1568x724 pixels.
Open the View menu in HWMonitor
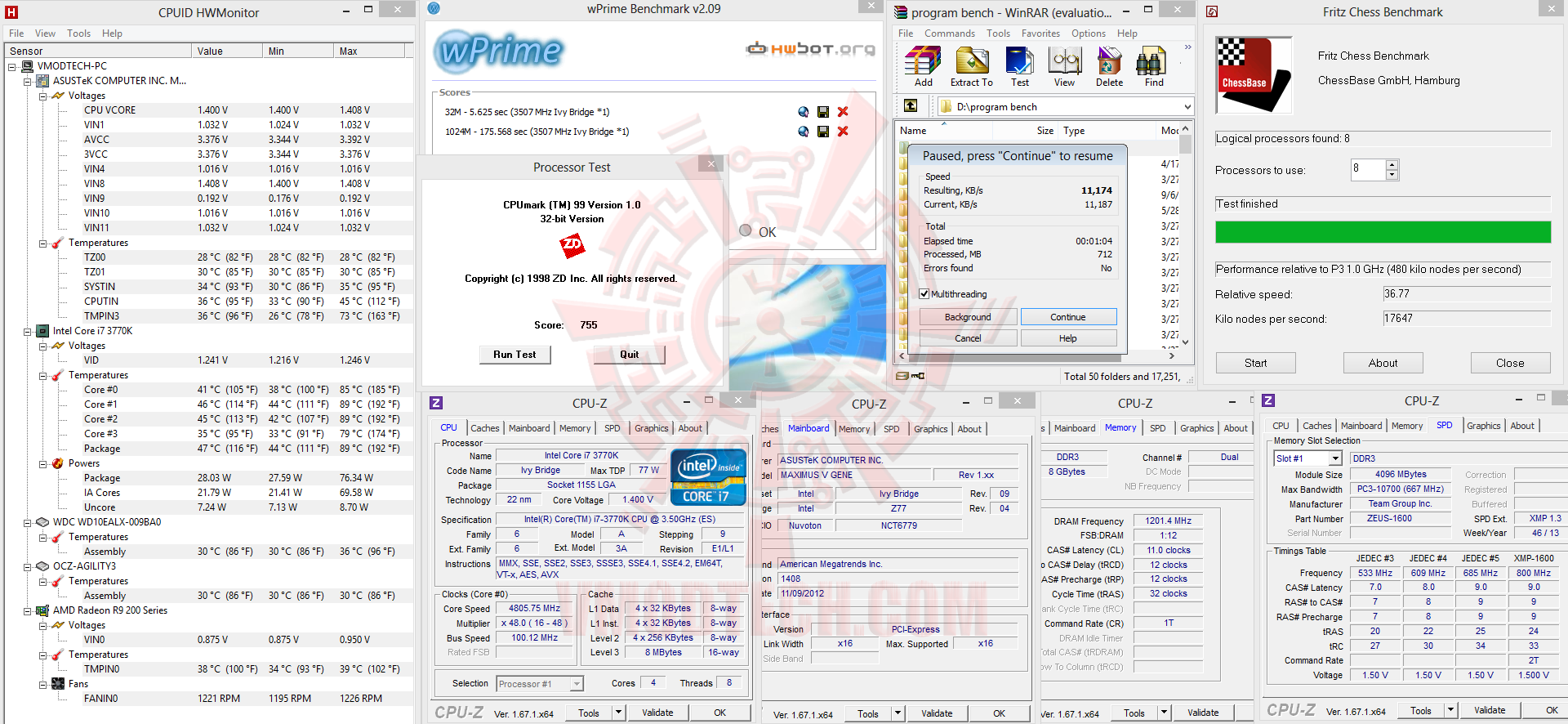point(45,34)
